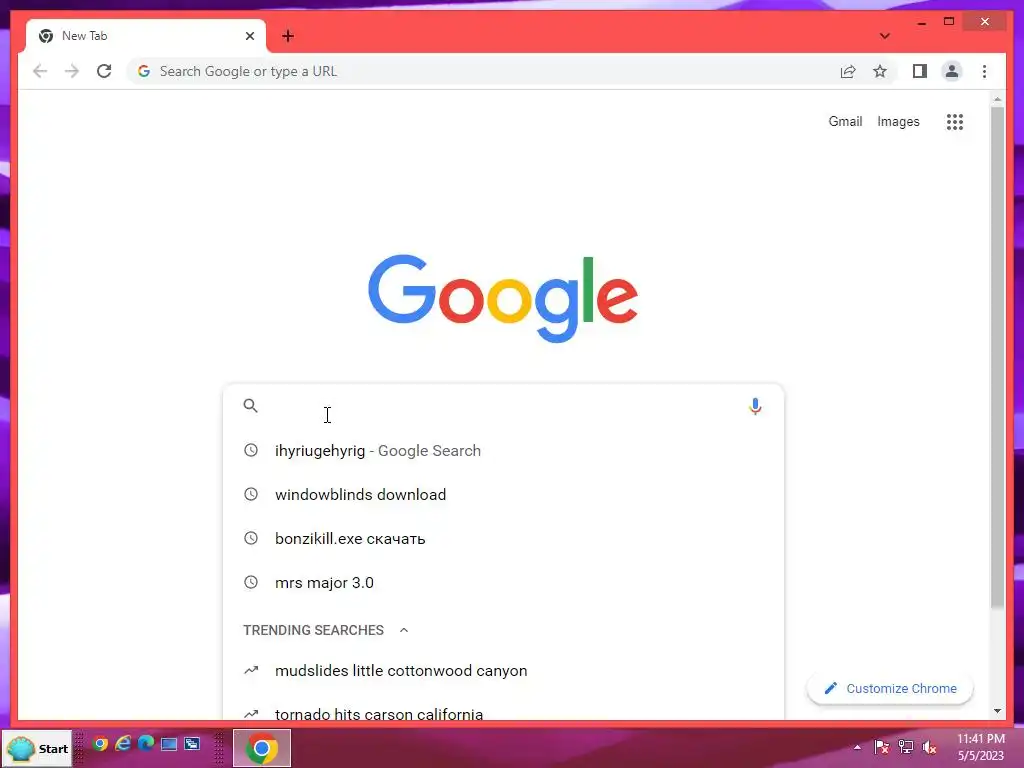This screenshot has width=1024, height=768.
Task: Click the page vertical scrollbar thumb
Action: (997, 357)
